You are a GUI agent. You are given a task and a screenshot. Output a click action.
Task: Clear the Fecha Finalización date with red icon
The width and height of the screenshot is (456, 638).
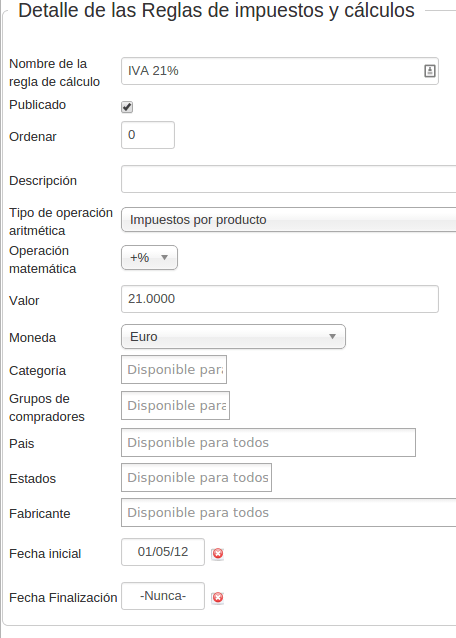[218, 597]
